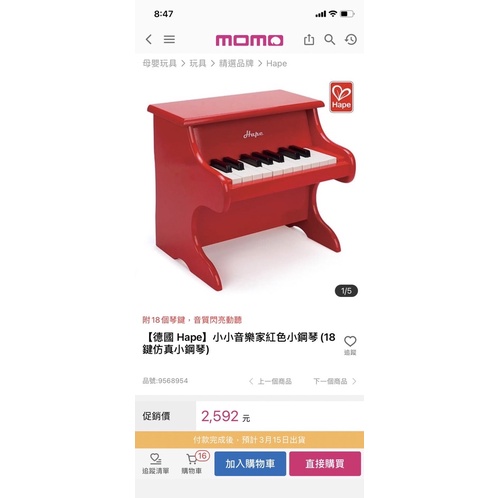This screenshot has height=498, width=498.
Task: Select 母嬰玩具 breadcrumb category
Action: point(159,63)
